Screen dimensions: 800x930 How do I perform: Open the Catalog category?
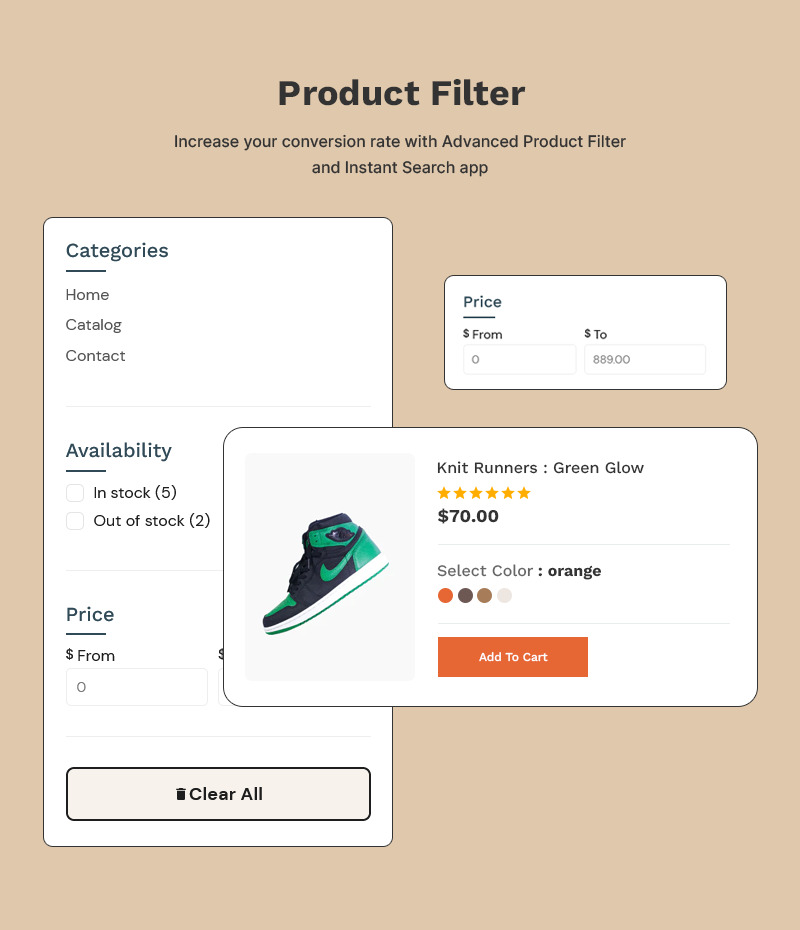click(93, 325)
